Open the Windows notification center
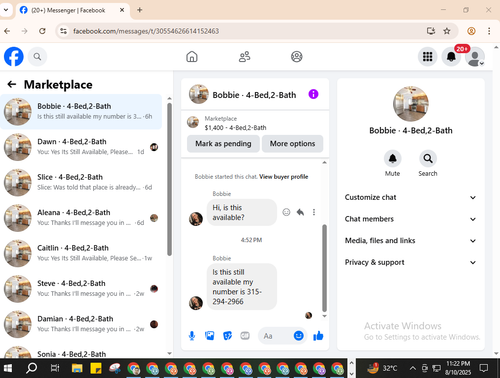 (x=483, y=368)
